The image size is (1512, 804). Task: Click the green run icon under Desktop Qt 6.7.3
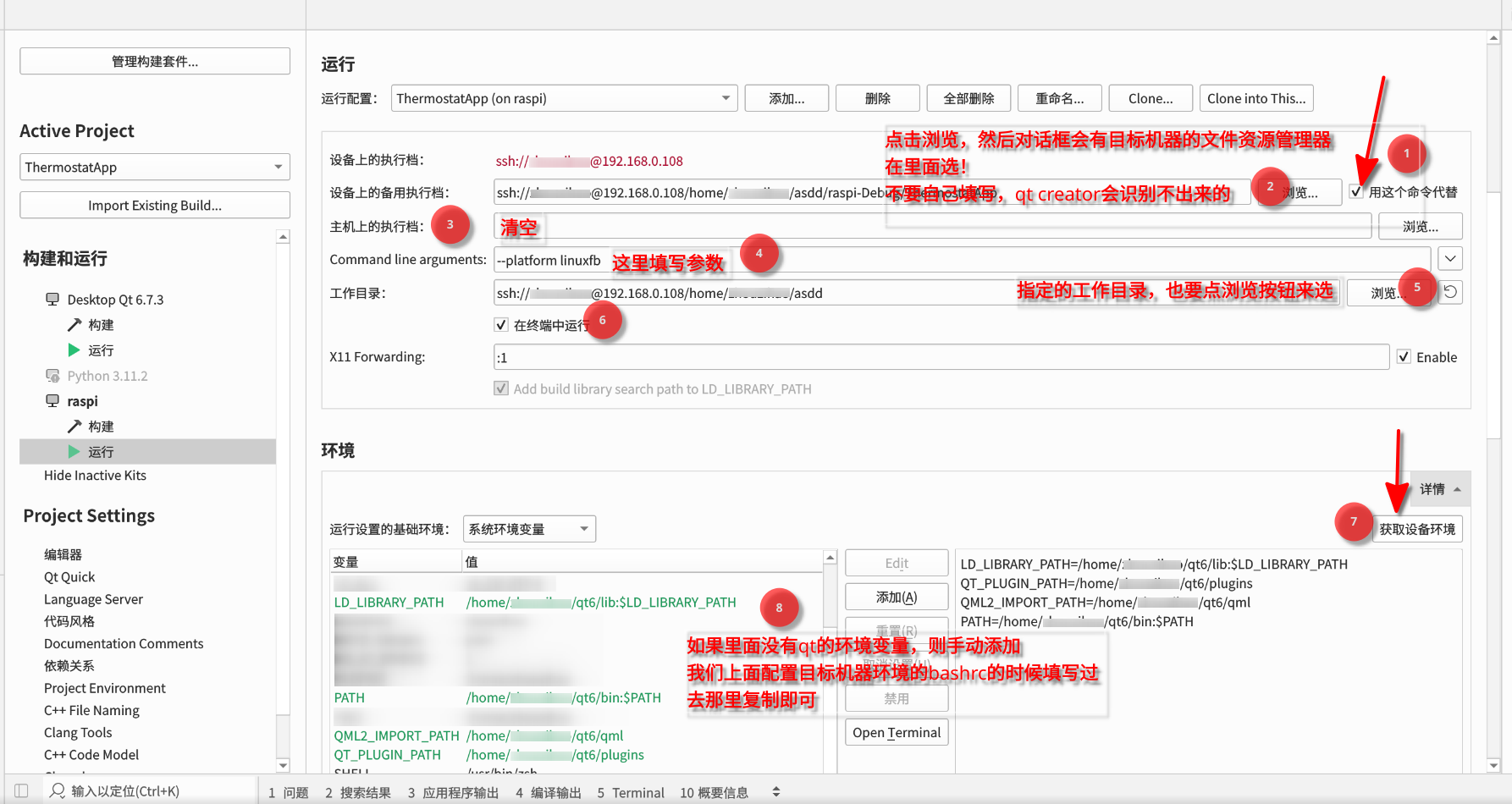(74, 350)
